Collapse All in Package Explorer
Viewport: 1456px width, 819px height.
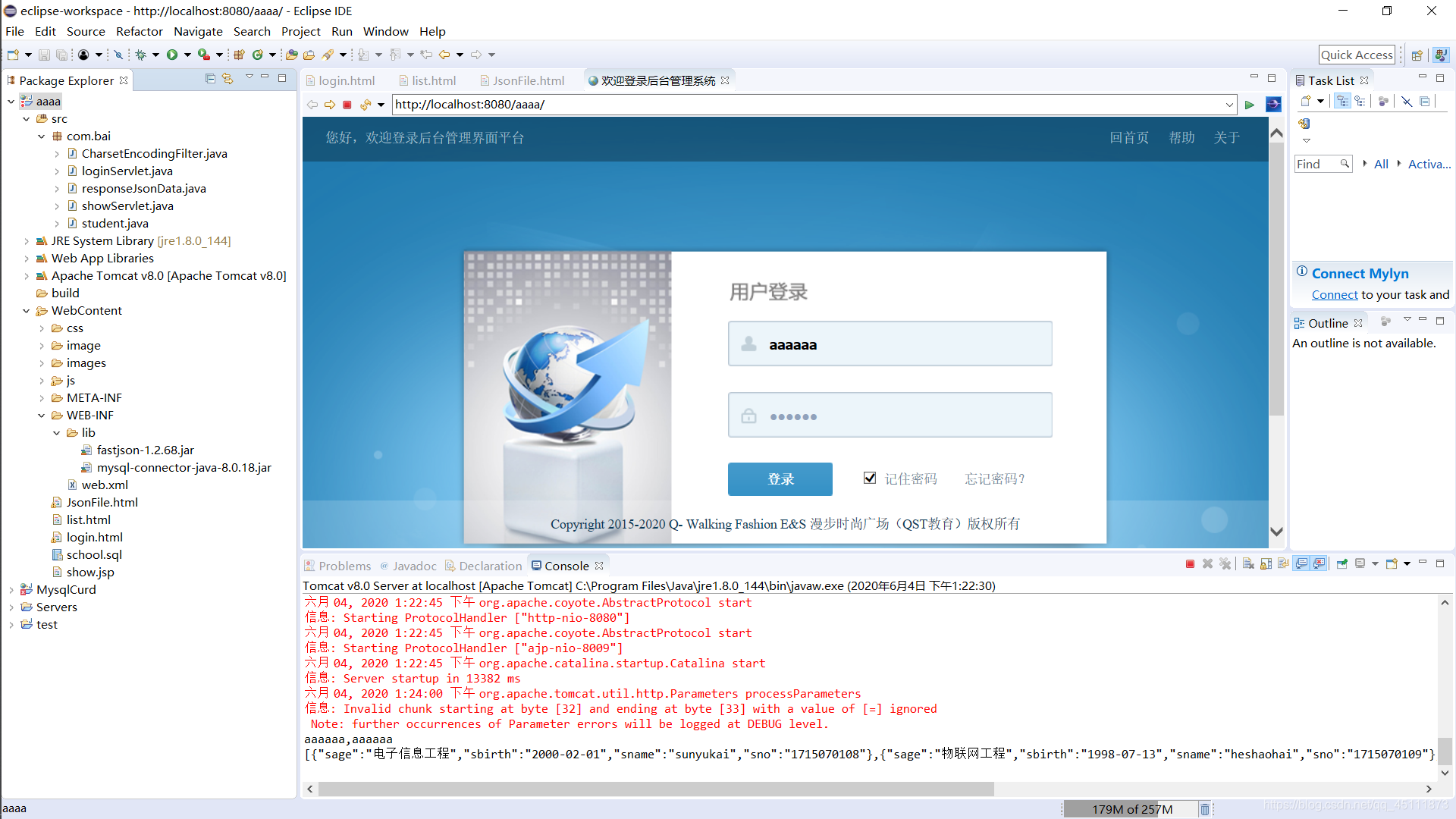point(210,79)
